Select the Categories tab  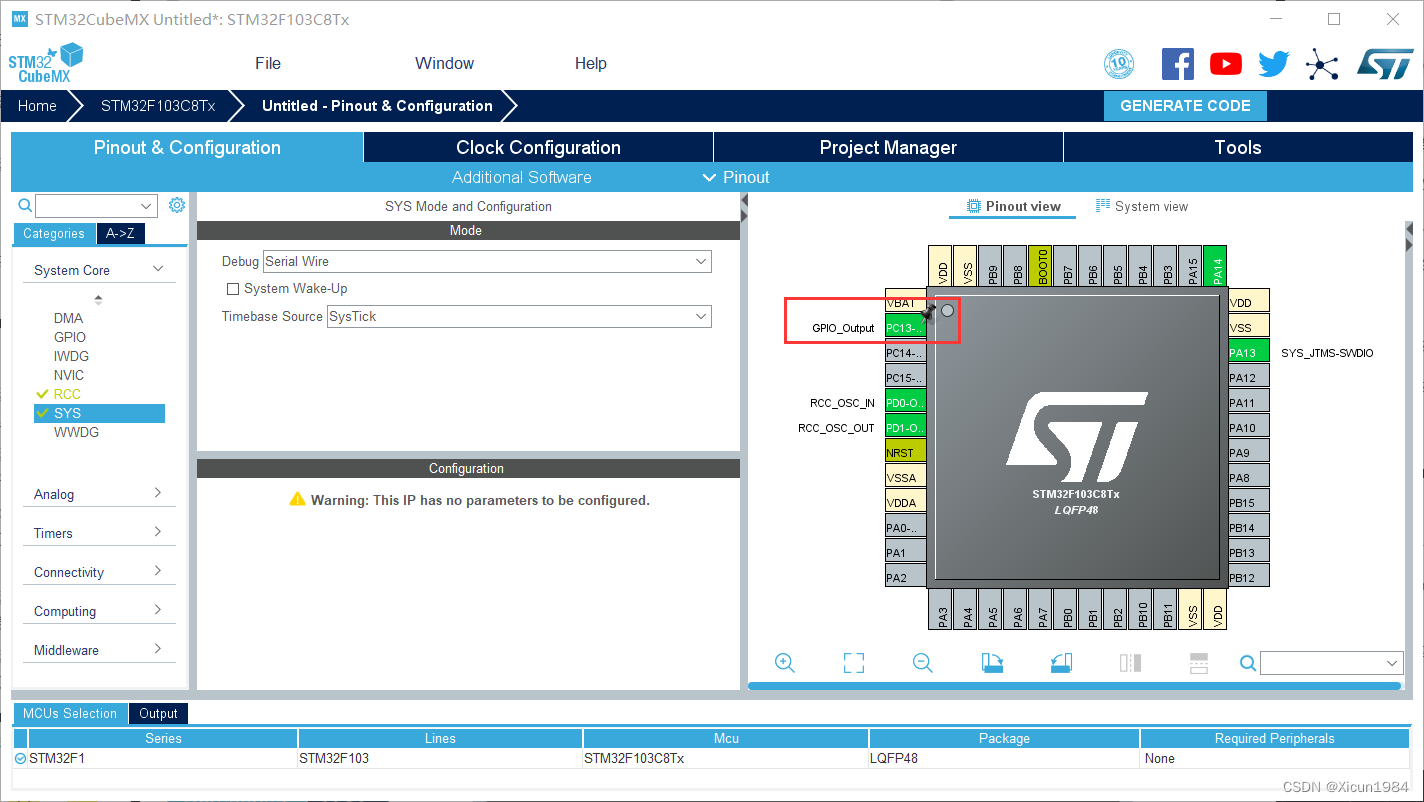54,233
